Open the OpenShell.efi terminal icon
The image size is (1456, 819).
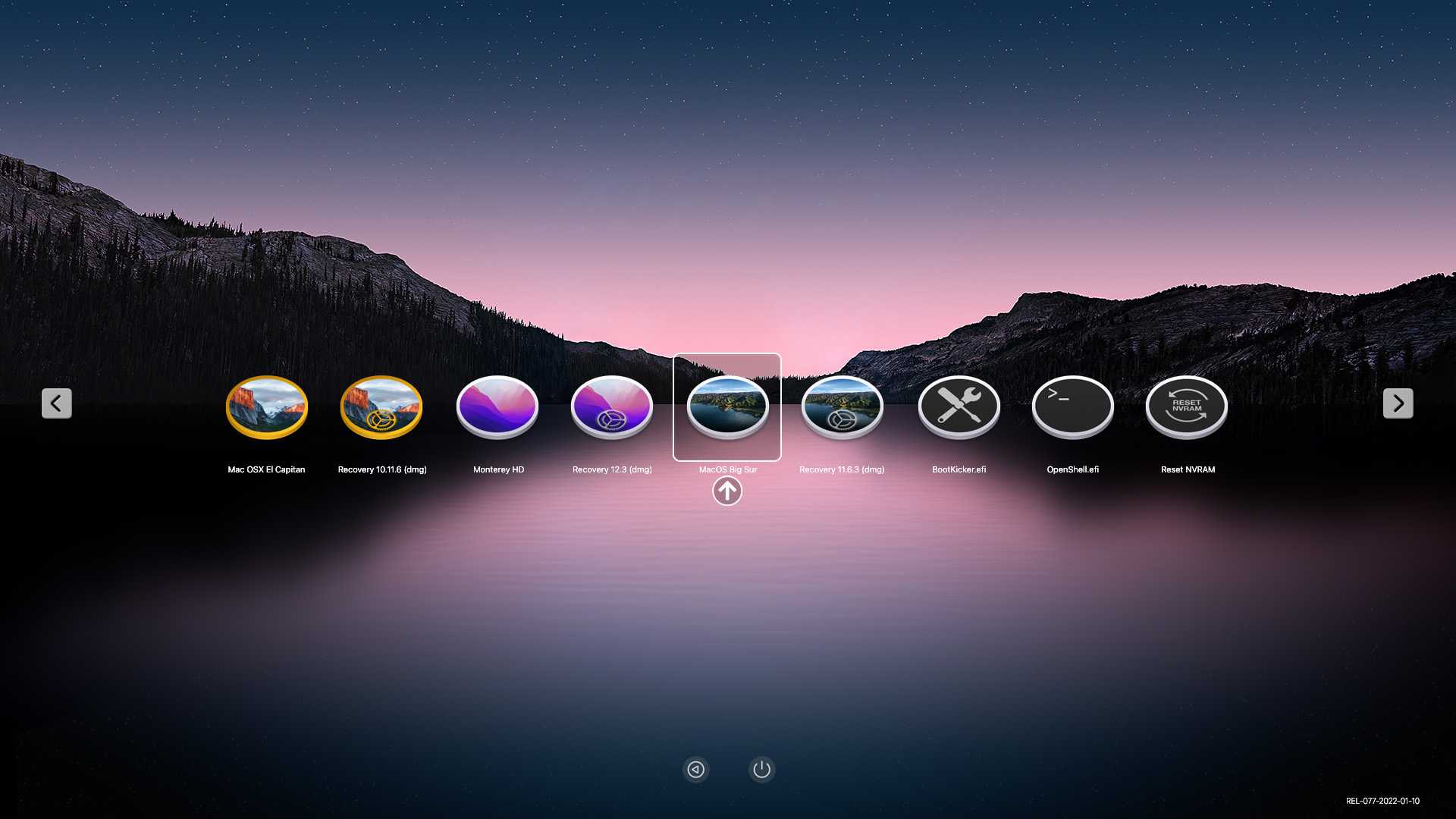(1072, 407)
